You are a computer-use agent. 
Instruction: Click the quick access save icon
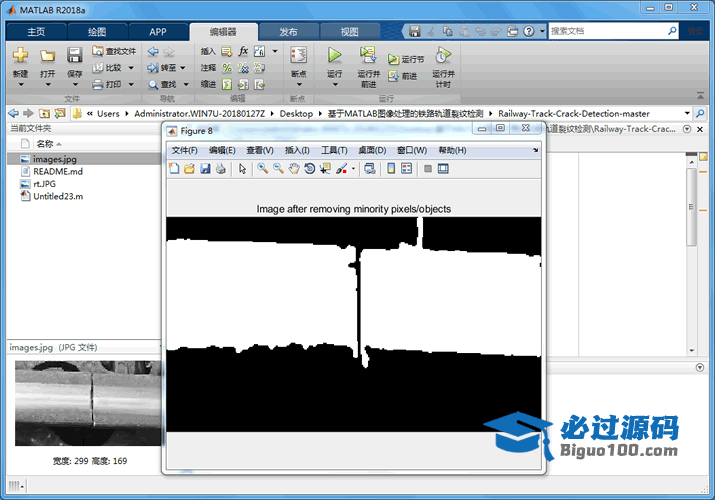click(414, 31)
